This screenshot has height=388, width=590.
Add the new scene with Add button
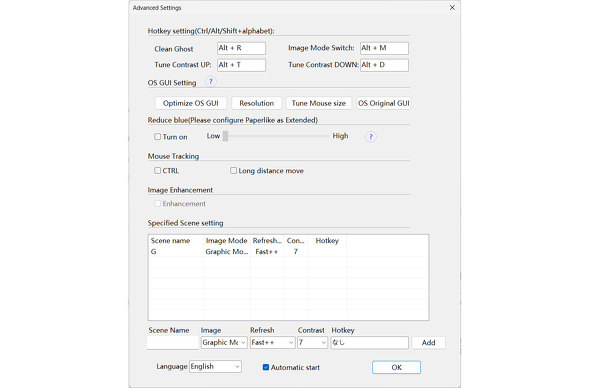pyautogui.click(x=429, y=342)
